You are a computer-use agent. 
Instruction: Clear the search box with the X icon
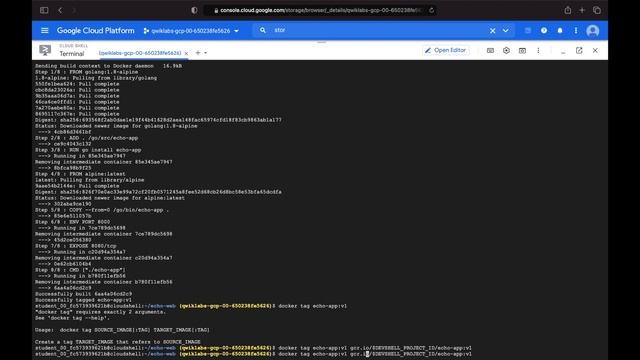(493, 31)
